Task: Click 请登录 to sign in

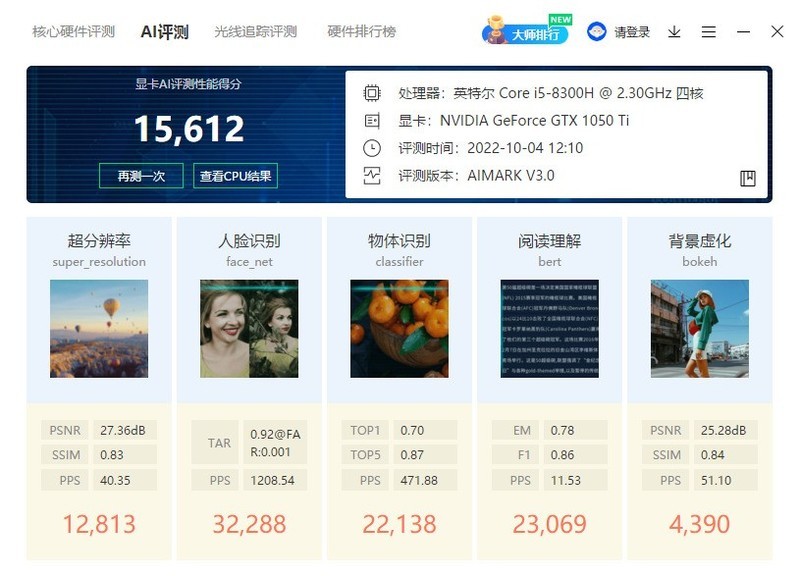Action: click(x=631, y=31)
